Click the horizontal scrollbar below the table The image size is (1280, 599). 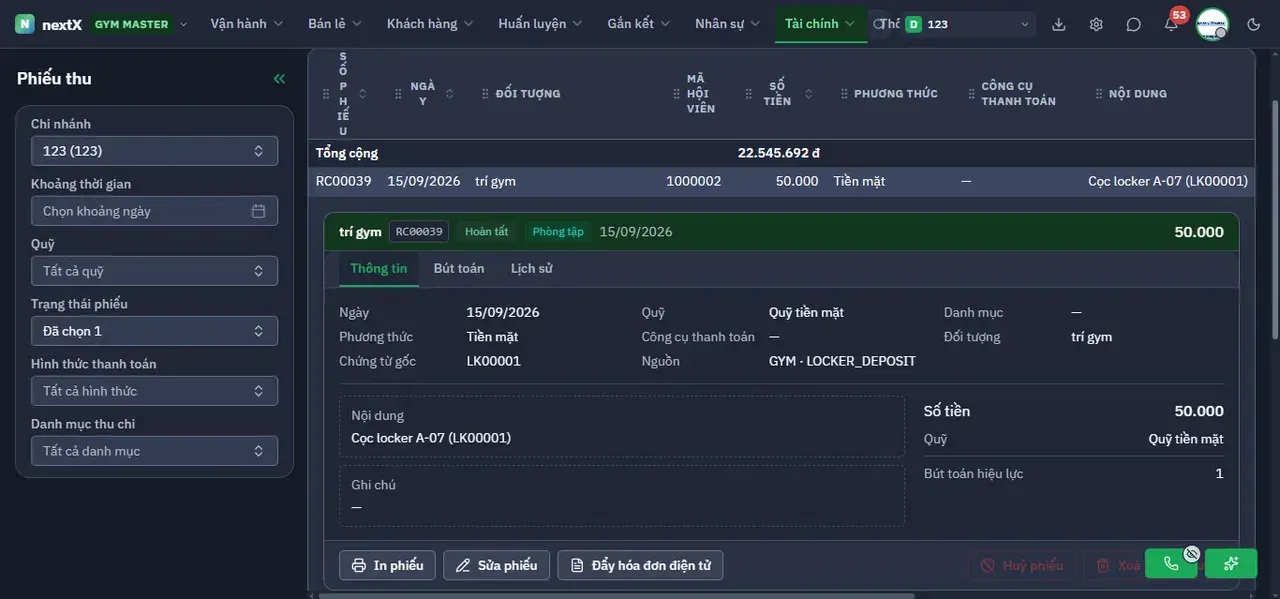pyautogui.click(x=616, y=595)
